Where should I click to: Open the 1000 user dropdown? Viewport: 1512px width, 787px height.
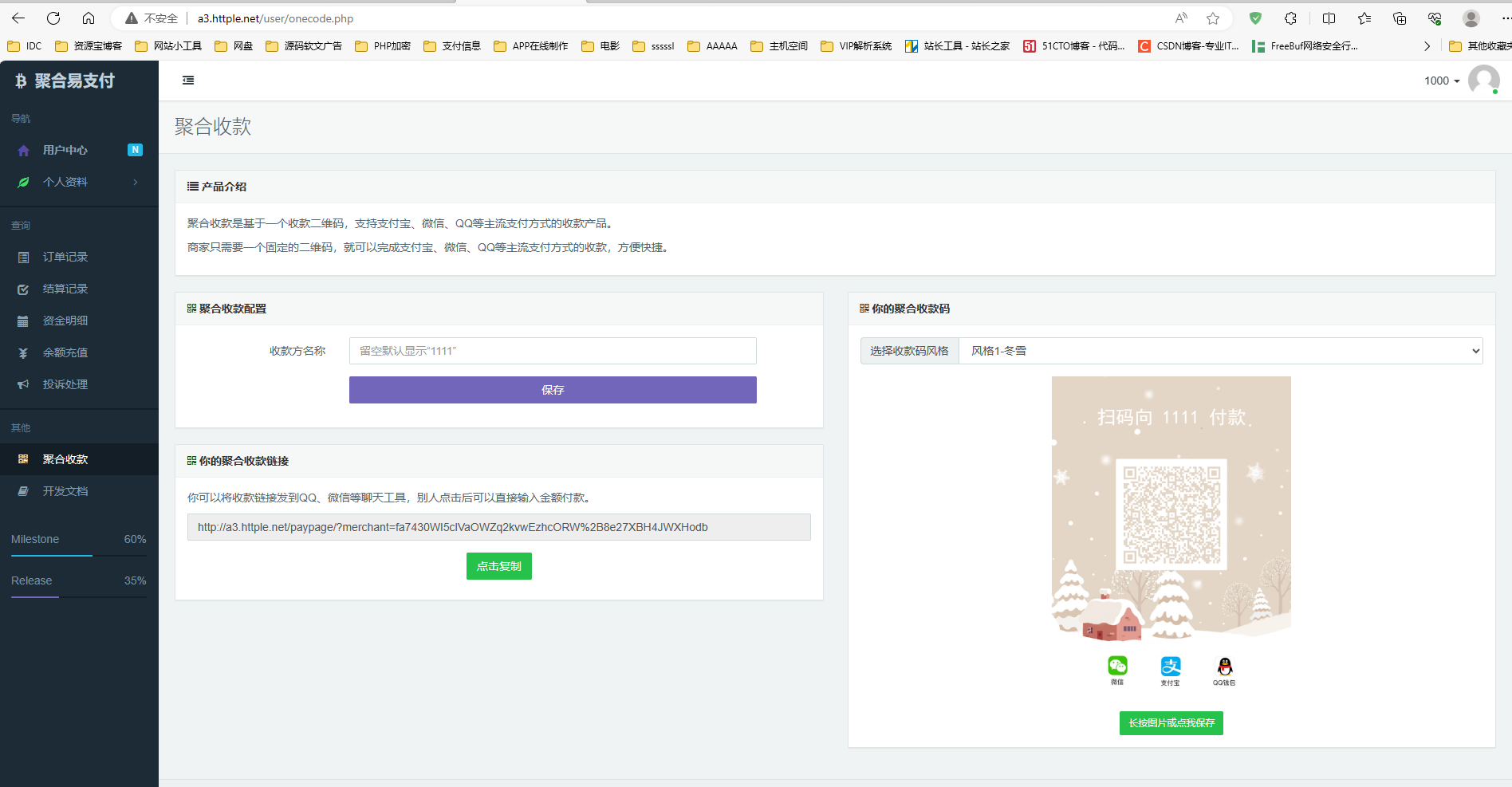(x=1442, y=81)
